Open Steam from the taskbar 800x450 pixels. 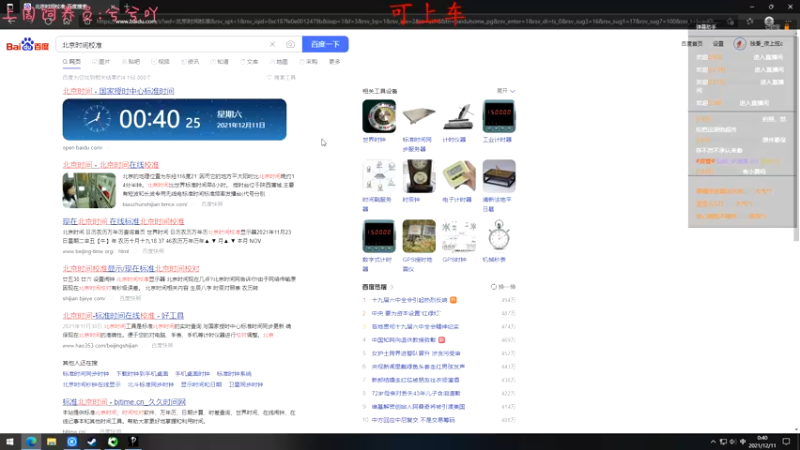[92, 442]
